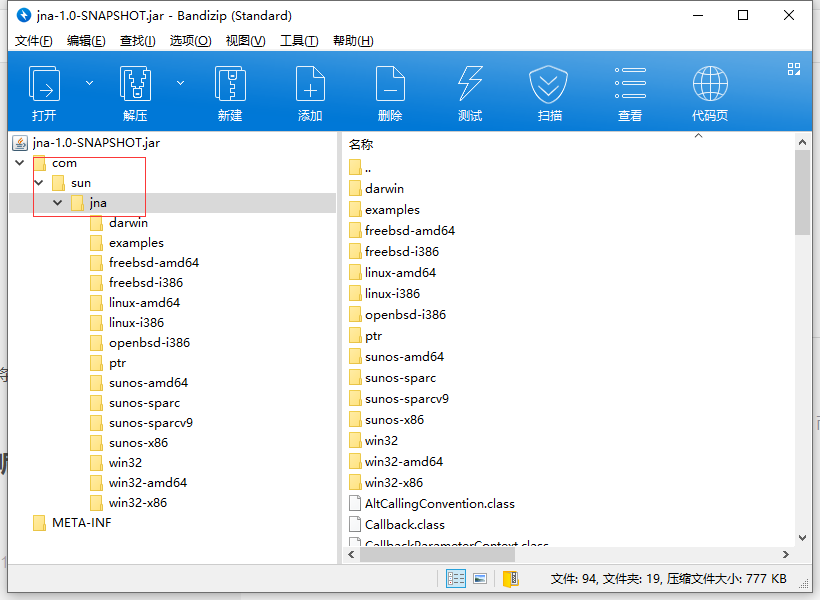Image resolution: width=820 pixels, height=600 pixels.
Task: Open the 查找(I) menu
Action: [x=138, y=41]
